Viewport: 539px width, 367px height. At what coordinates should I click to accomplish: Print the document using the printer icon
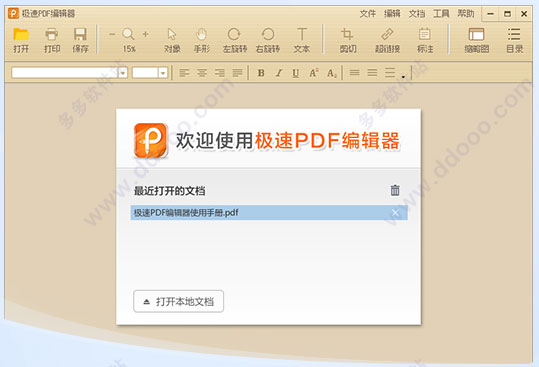[52, 40]
